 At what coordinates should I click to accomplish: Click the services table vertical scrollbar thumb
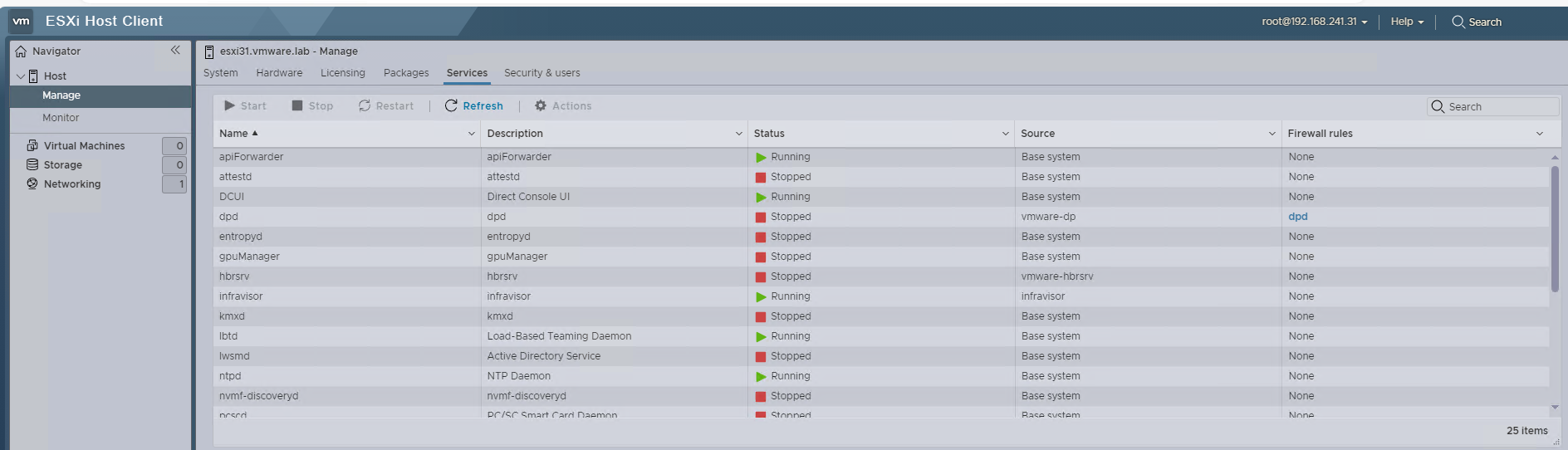pos(1555,228)
